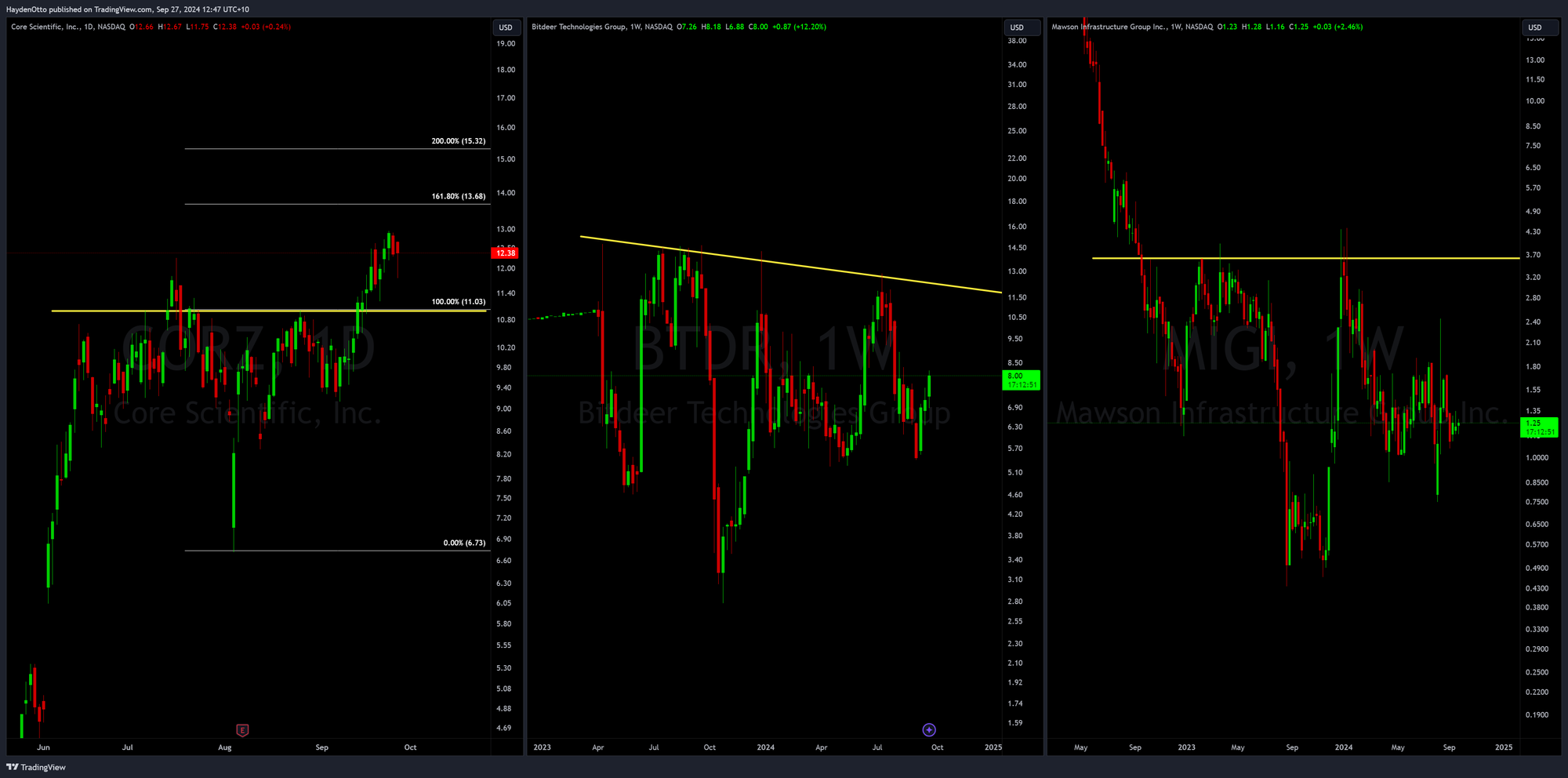Open USD currency selector on Mawson chart
Image resolution: width=1568 pixels, height=778 pixels.
1534,27
